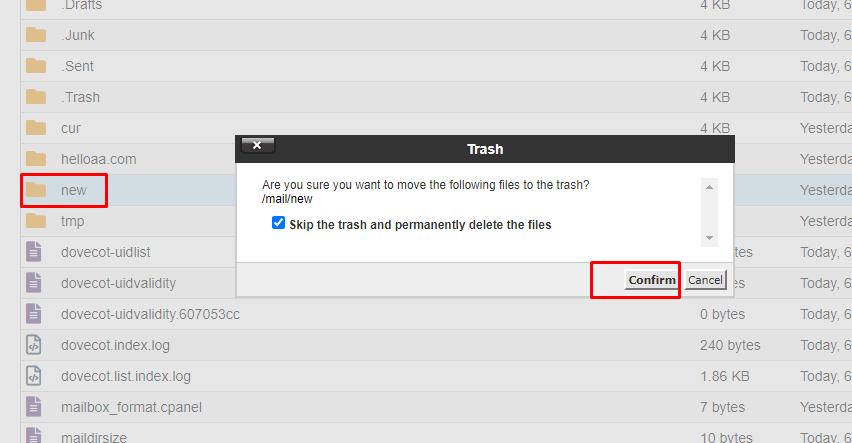Click the 4 KB size of .Trash

tap(715, 97)
